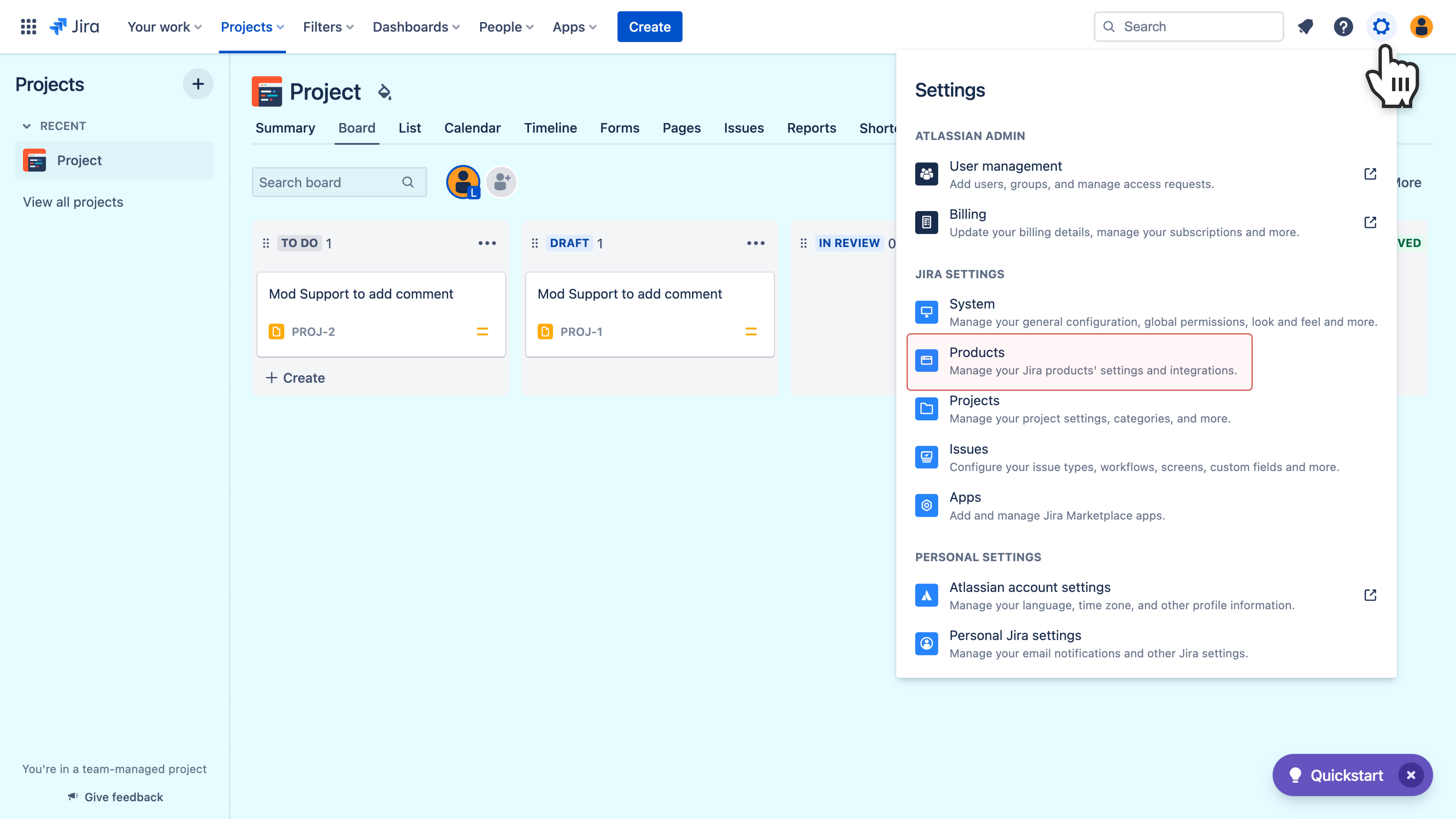
Task: Open Projects in Jira settings
Action: [x=1146, y=409]
